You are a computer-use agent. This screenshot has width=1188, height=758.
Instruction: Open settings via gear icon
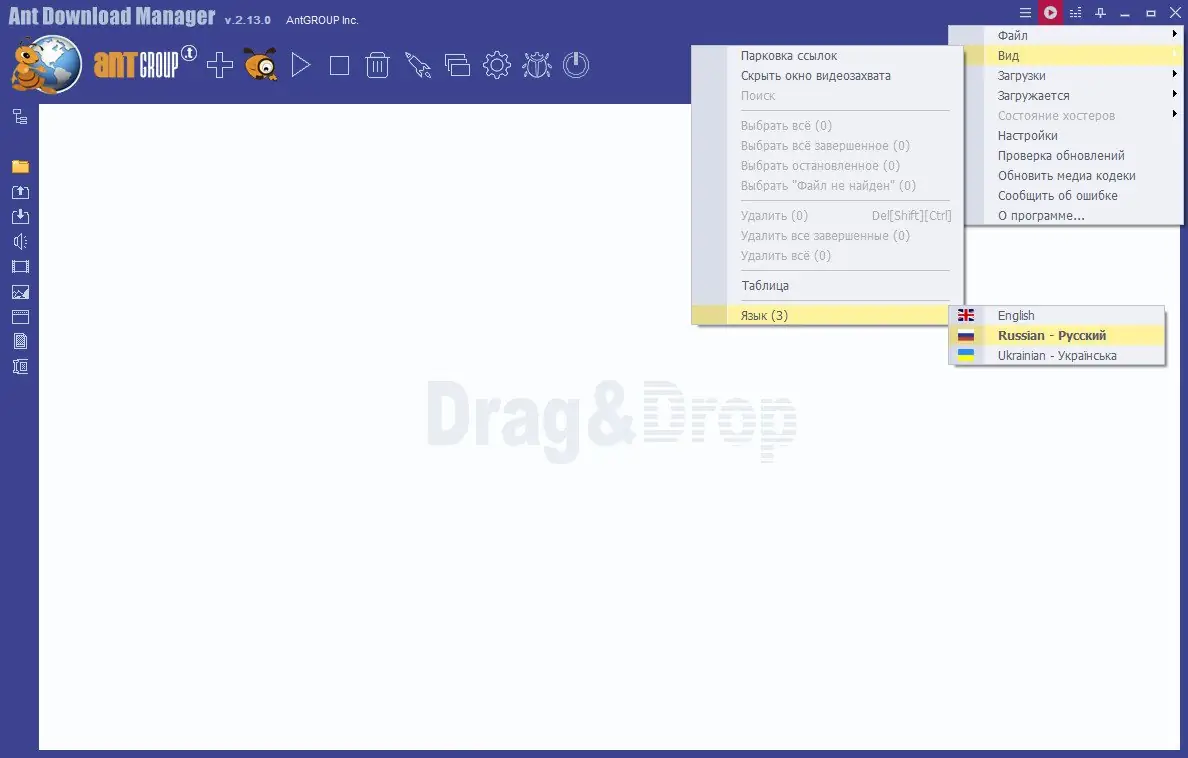click(497, 65)
